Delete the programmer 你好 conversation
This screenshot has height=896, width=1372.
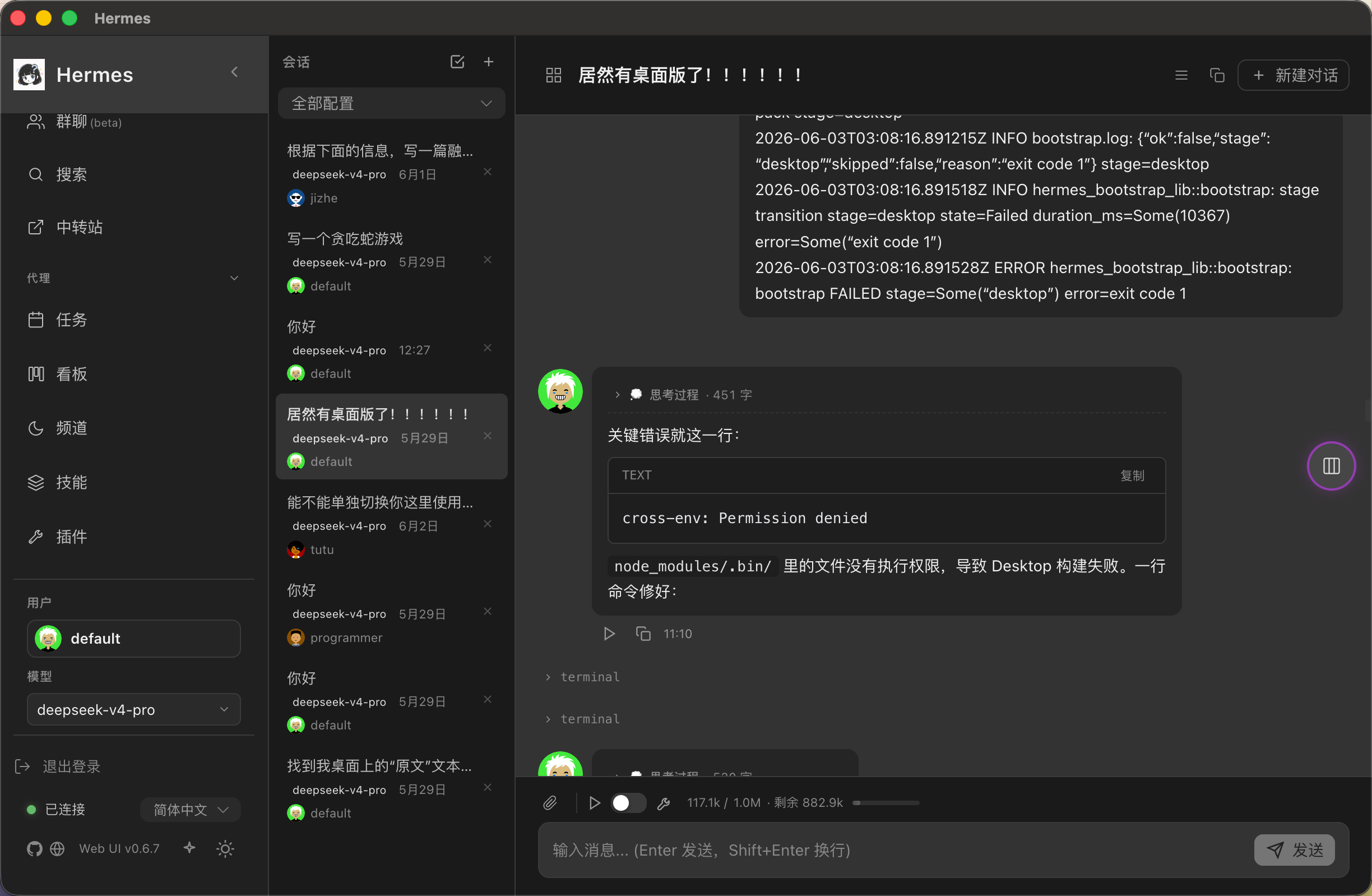click(x=487, y=611)
